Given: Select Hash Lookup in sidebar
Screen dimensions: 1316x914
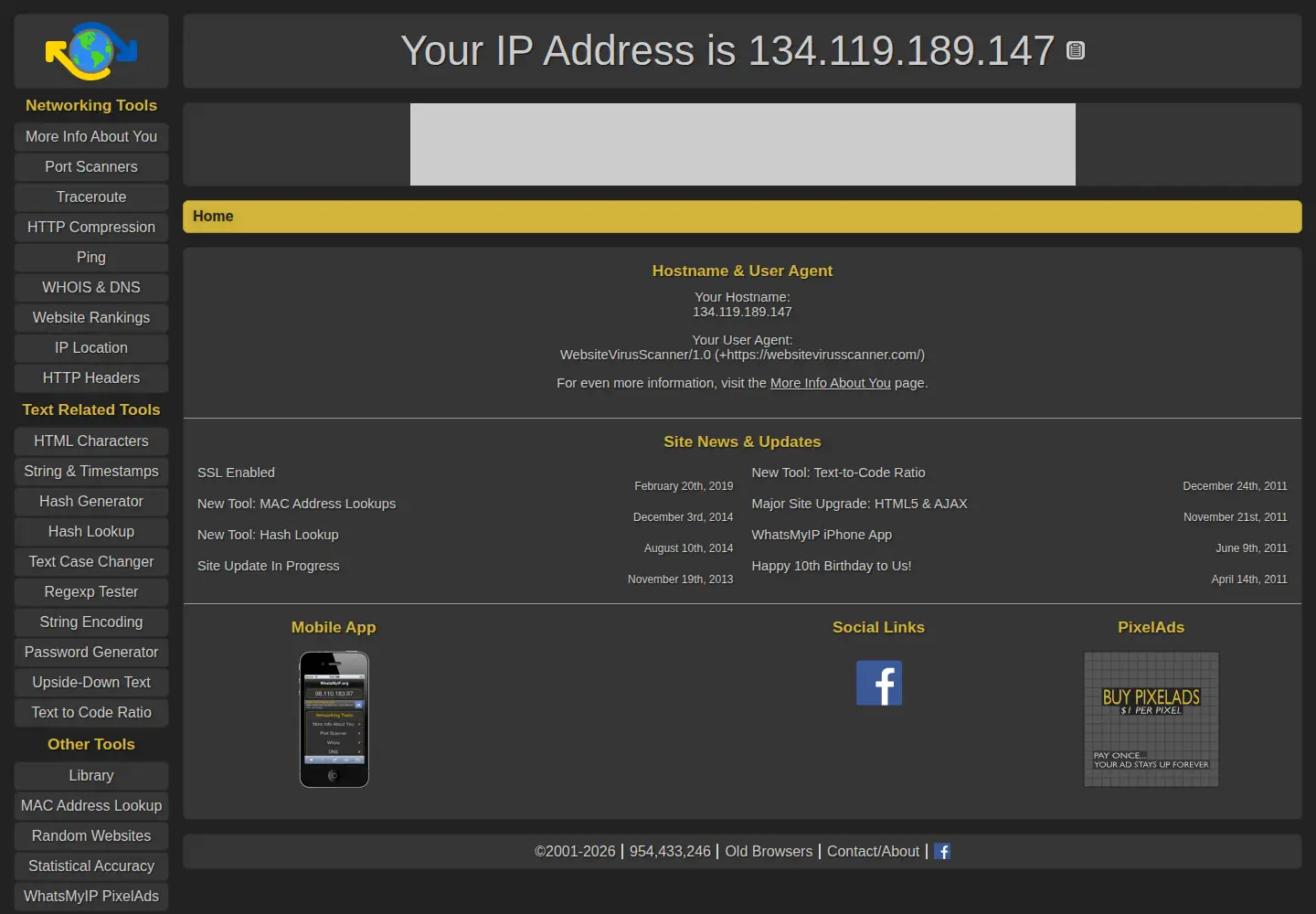Looking at the screenshot, I should (x=91, y=531).
